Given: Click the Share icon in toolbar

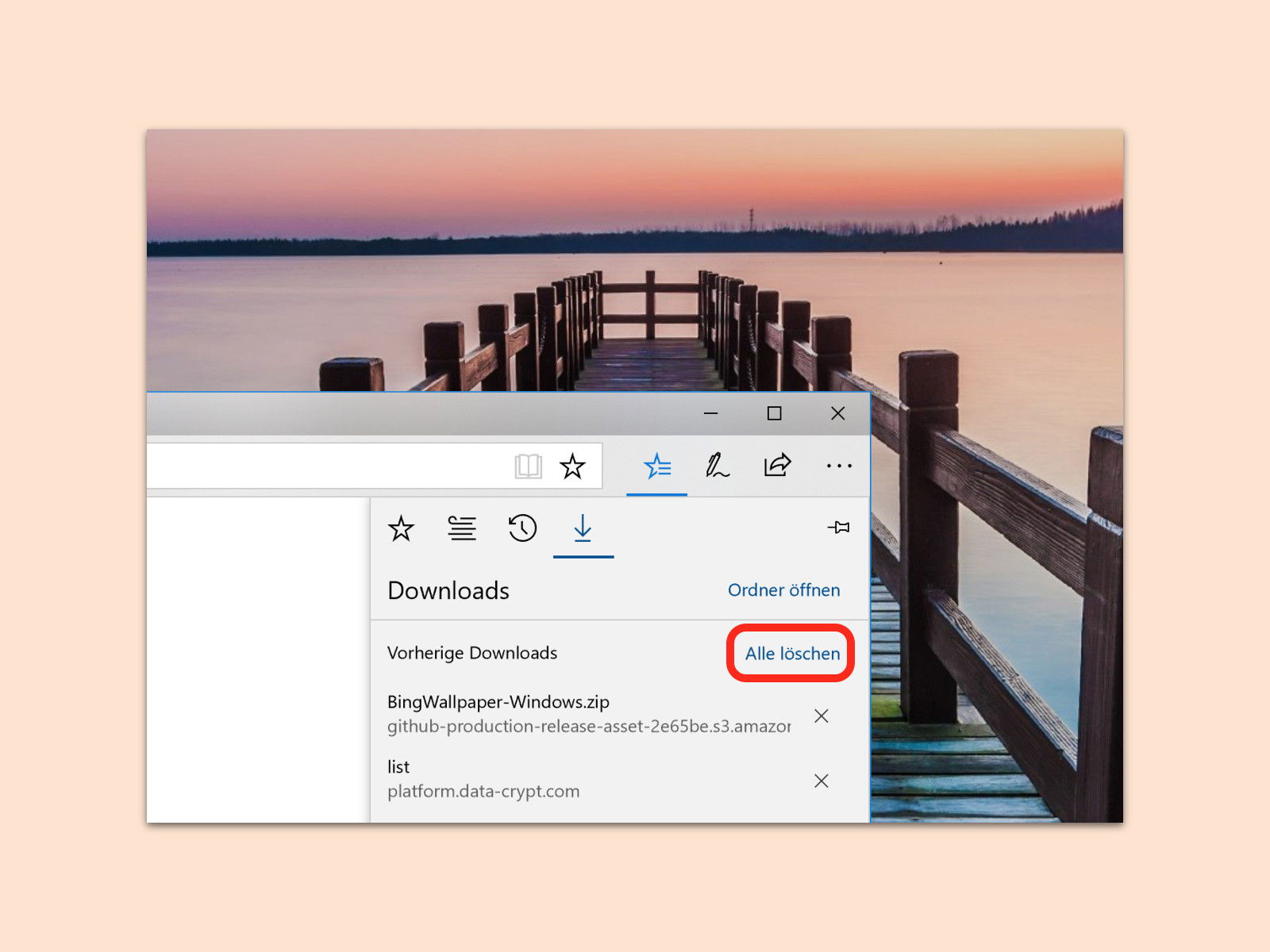Looking at the screenshot, I should (x=778, y=465).
